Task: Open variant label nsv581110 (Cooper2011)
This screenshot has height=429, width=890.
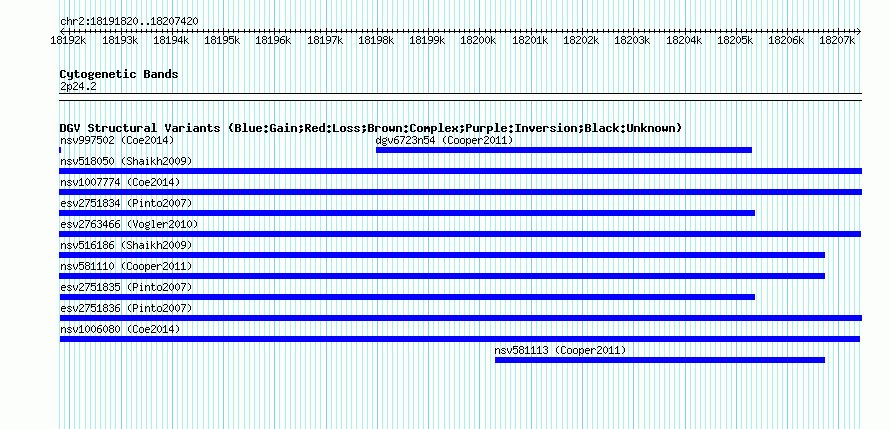Action: [126, 266]
